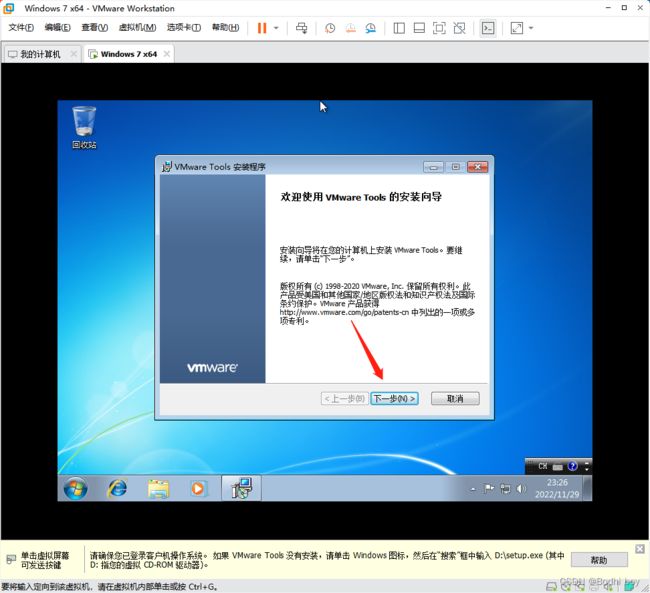Open language bar help question mark
This screenshot has width=650, height=593.
[x=572, y=466]
